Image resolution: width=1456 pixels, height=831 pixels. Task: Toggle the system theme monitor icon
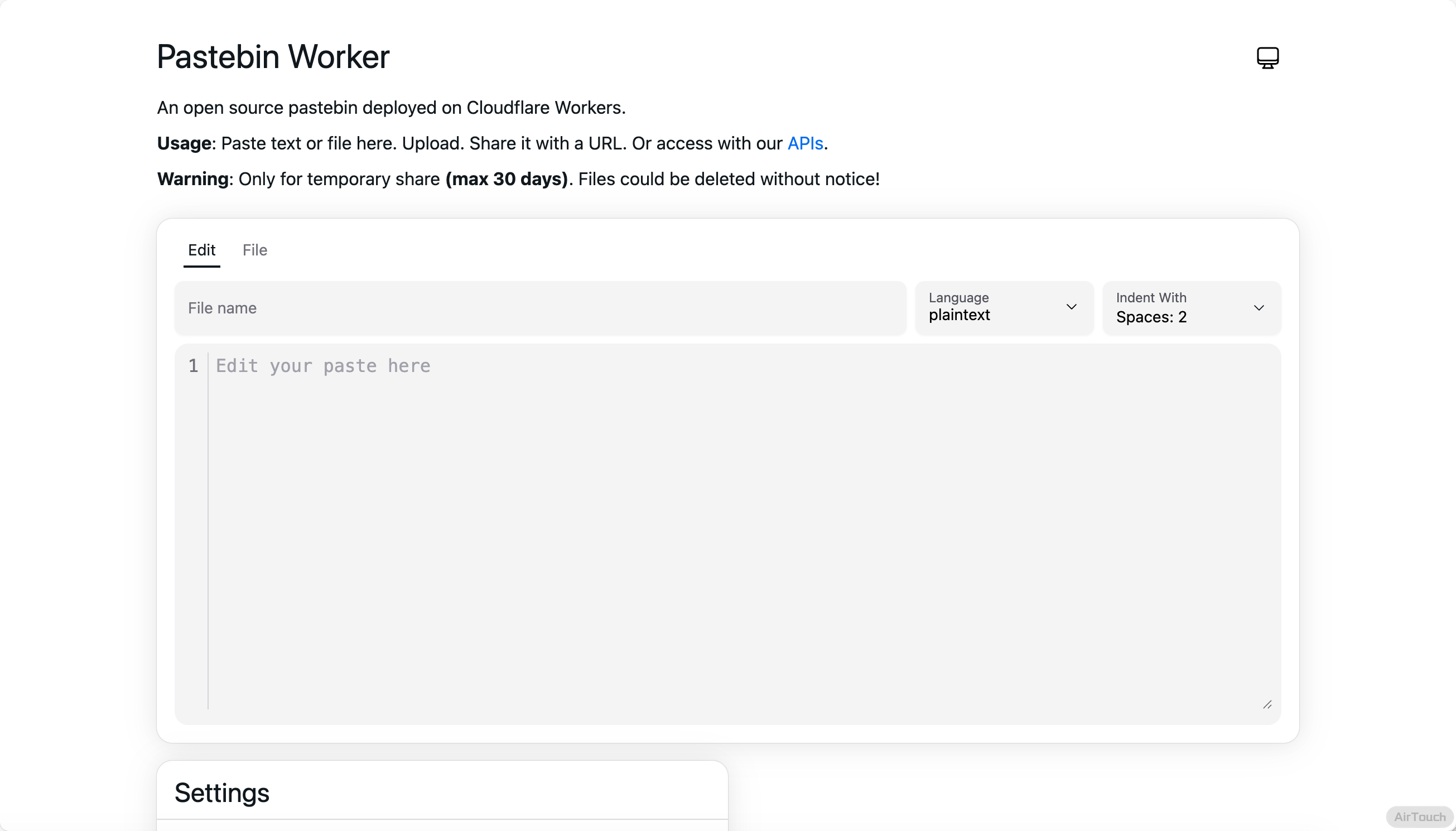(1267, 57)
